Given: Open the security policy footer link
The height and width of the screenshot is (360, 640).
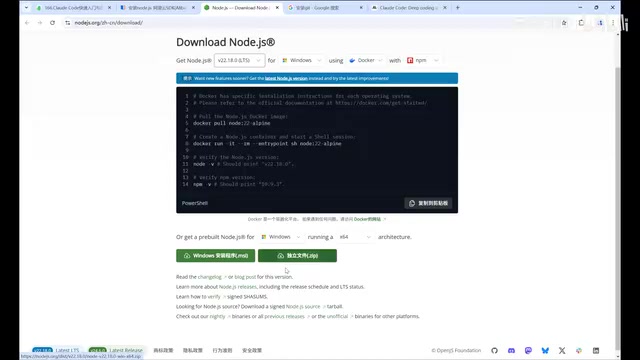Looking at the screenshot, I should (x=252, y=350).
